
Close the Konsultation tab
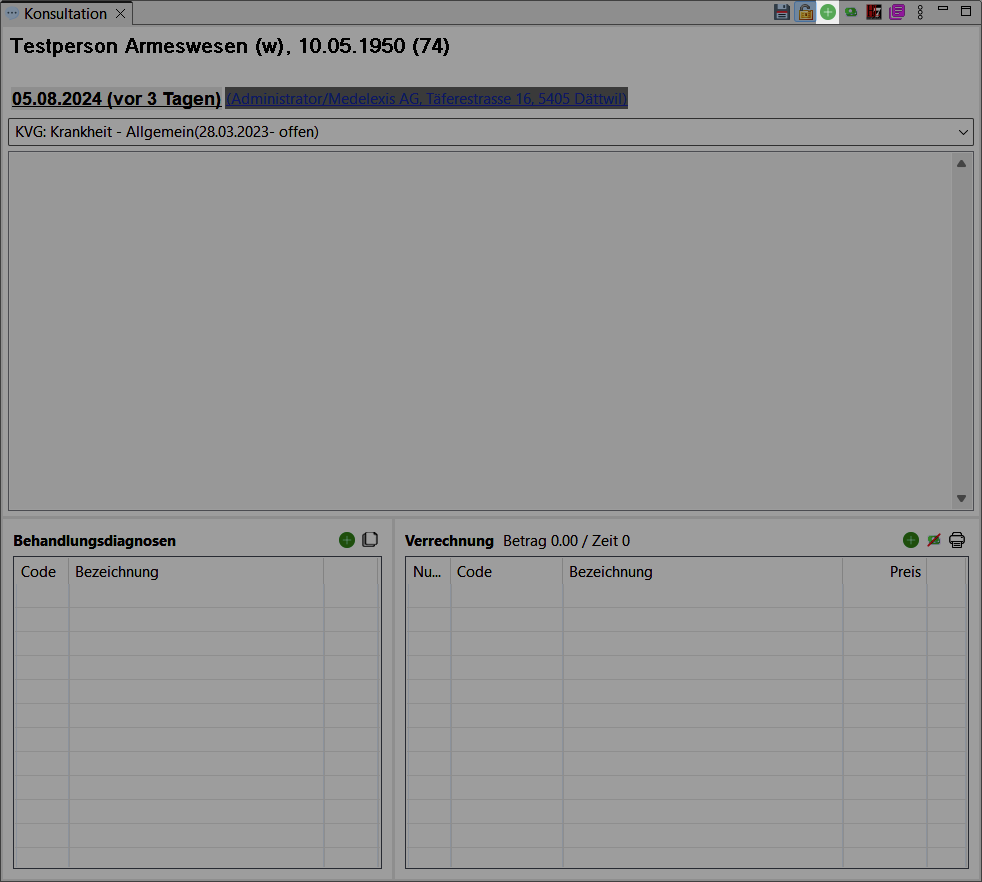click(120, 14)
